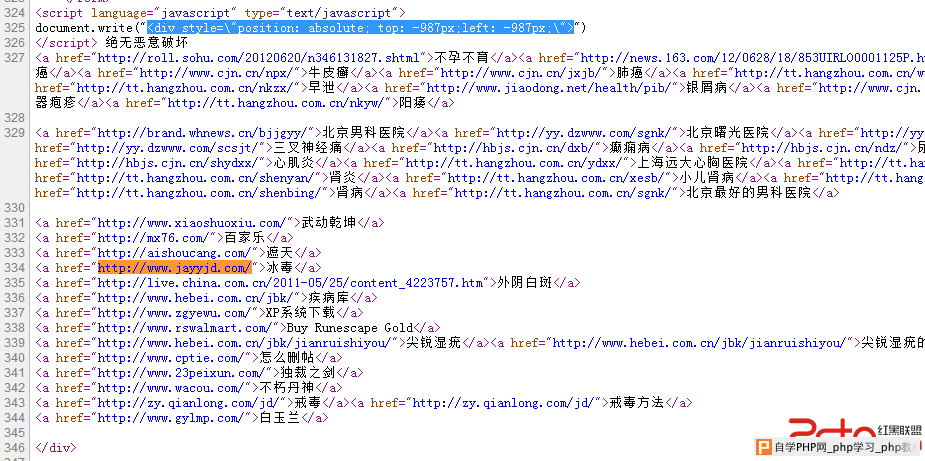Click line number 334 in the gutter
Screen dimensions: 925x461
(x=13, y=268)
